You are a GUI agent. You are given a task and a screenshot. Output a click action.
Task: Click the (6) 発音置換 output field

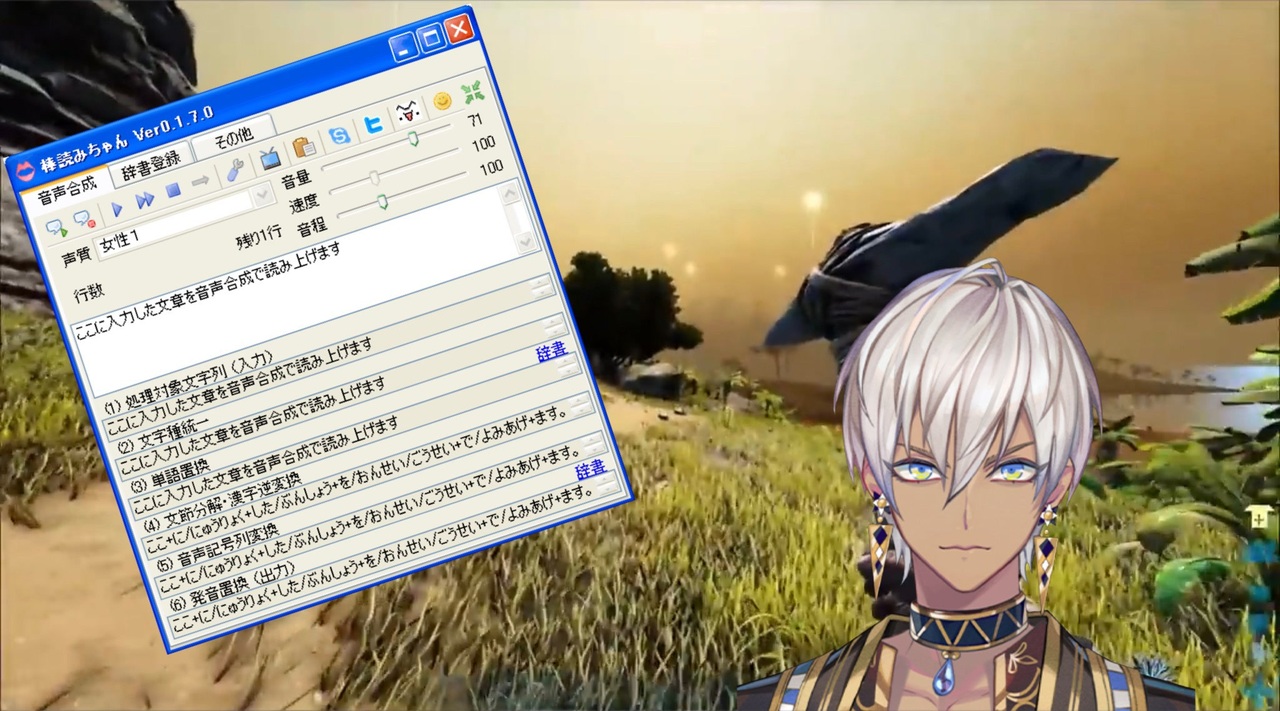(396, 556)
